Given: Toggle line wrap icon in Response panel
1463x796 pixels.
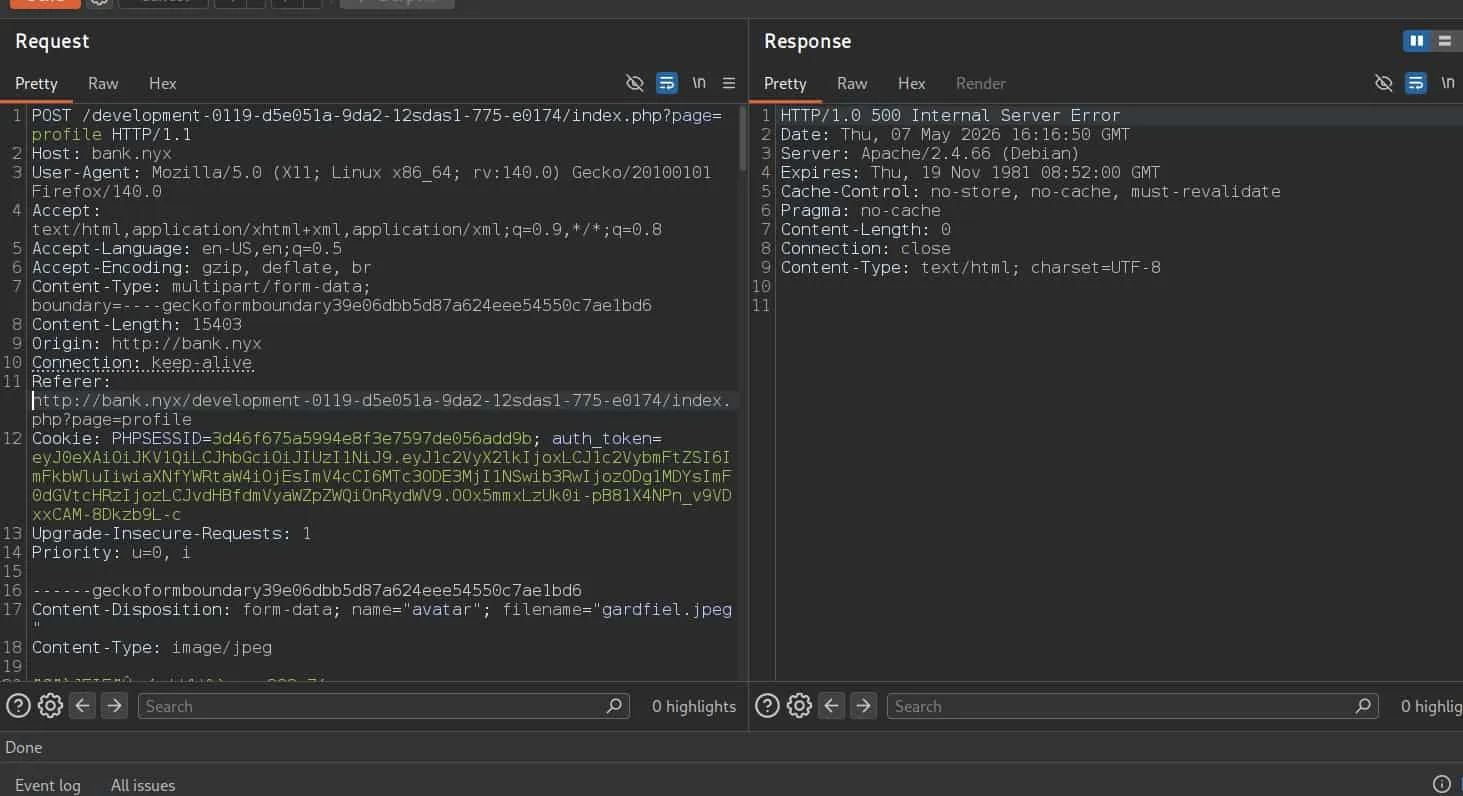Looking at the screenshot, I should point(1416,83).
